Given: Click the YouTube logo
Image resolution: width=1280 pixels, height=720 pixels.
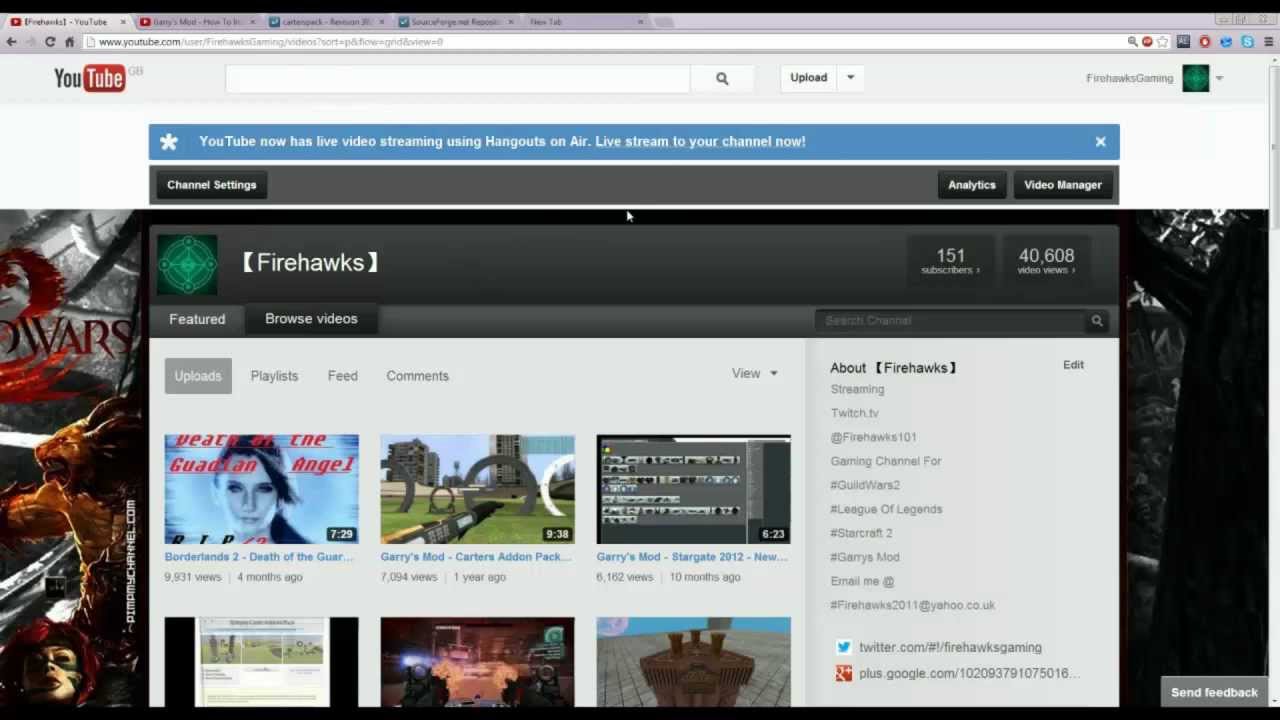Looking at the screenshot, I should [90, 78].
